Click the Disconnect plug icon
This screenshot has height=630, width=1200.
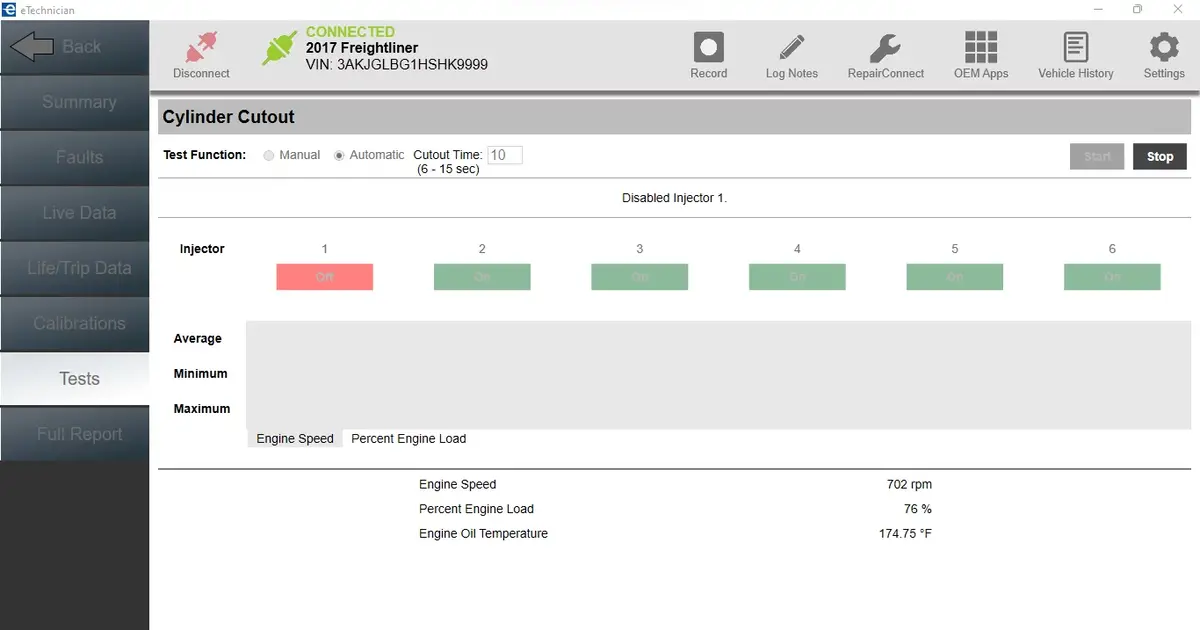[x=202, y=46]
